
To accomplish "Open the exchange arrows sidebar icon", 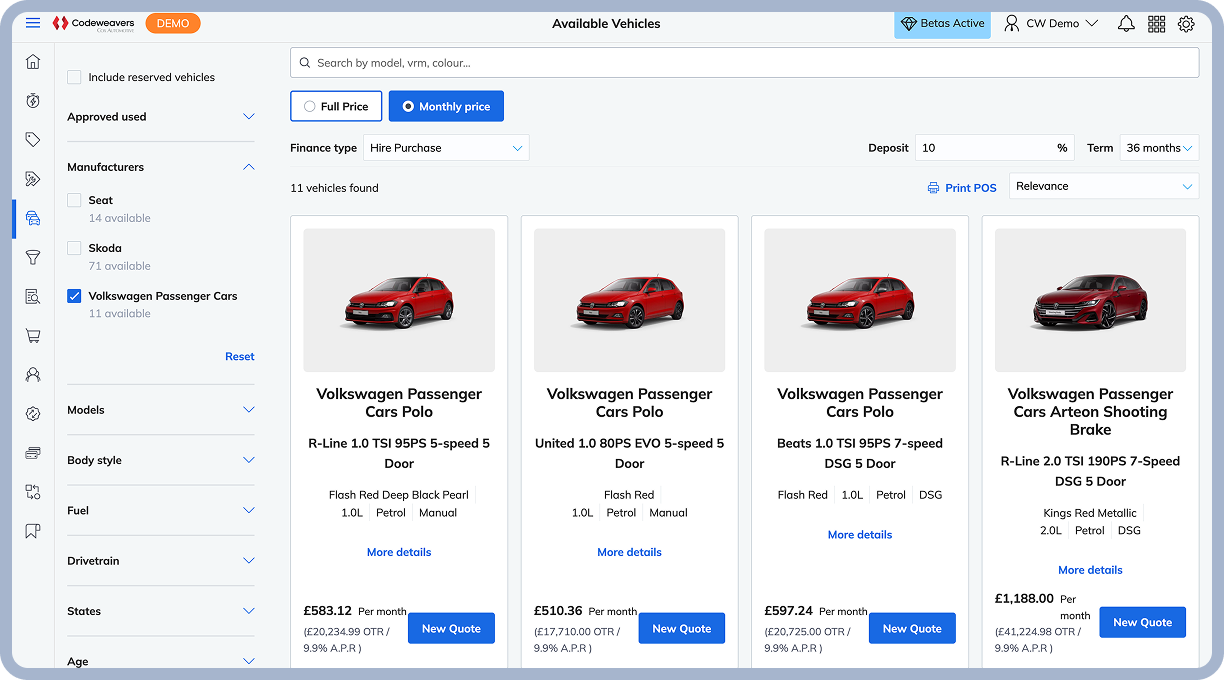I will pyautogui.click(x=33, y=492).
